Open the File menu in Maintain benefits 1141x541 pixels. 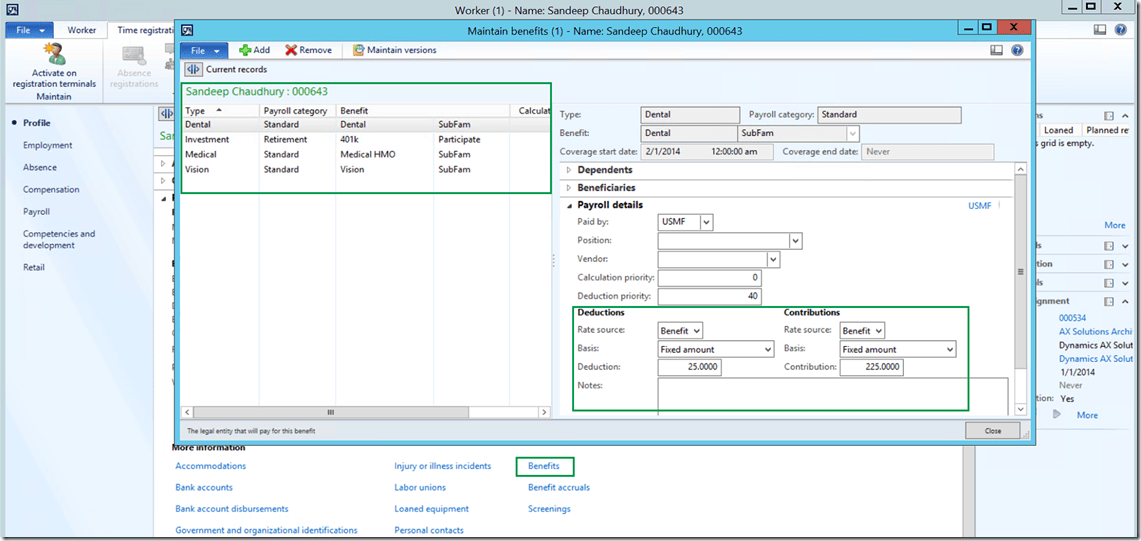click(x=203, y=50)
